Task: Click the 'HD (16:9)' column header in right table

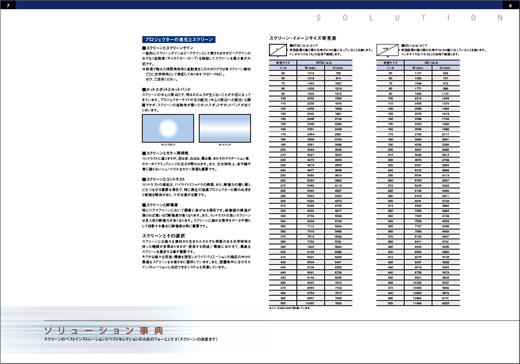Action: [432, 62]
